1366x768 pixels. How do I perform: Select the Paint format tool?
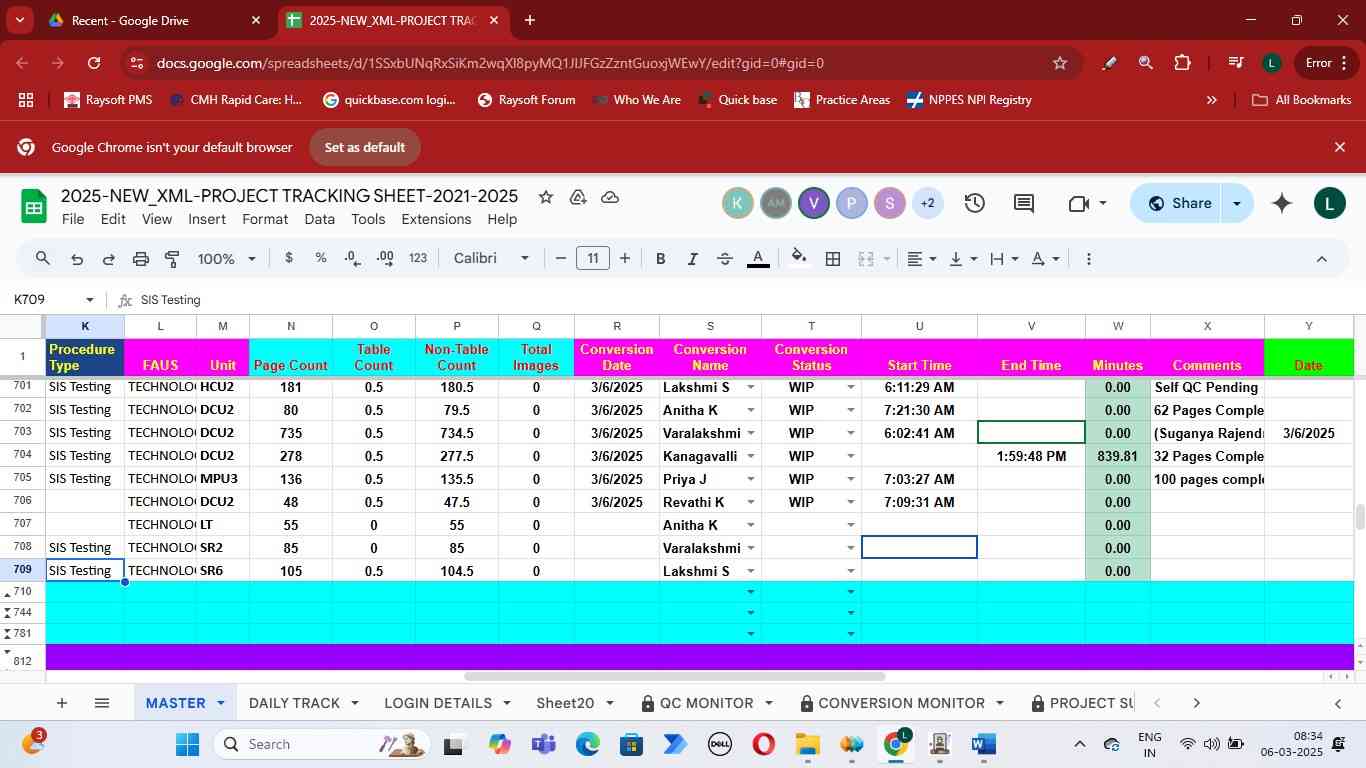coord(172,259)
